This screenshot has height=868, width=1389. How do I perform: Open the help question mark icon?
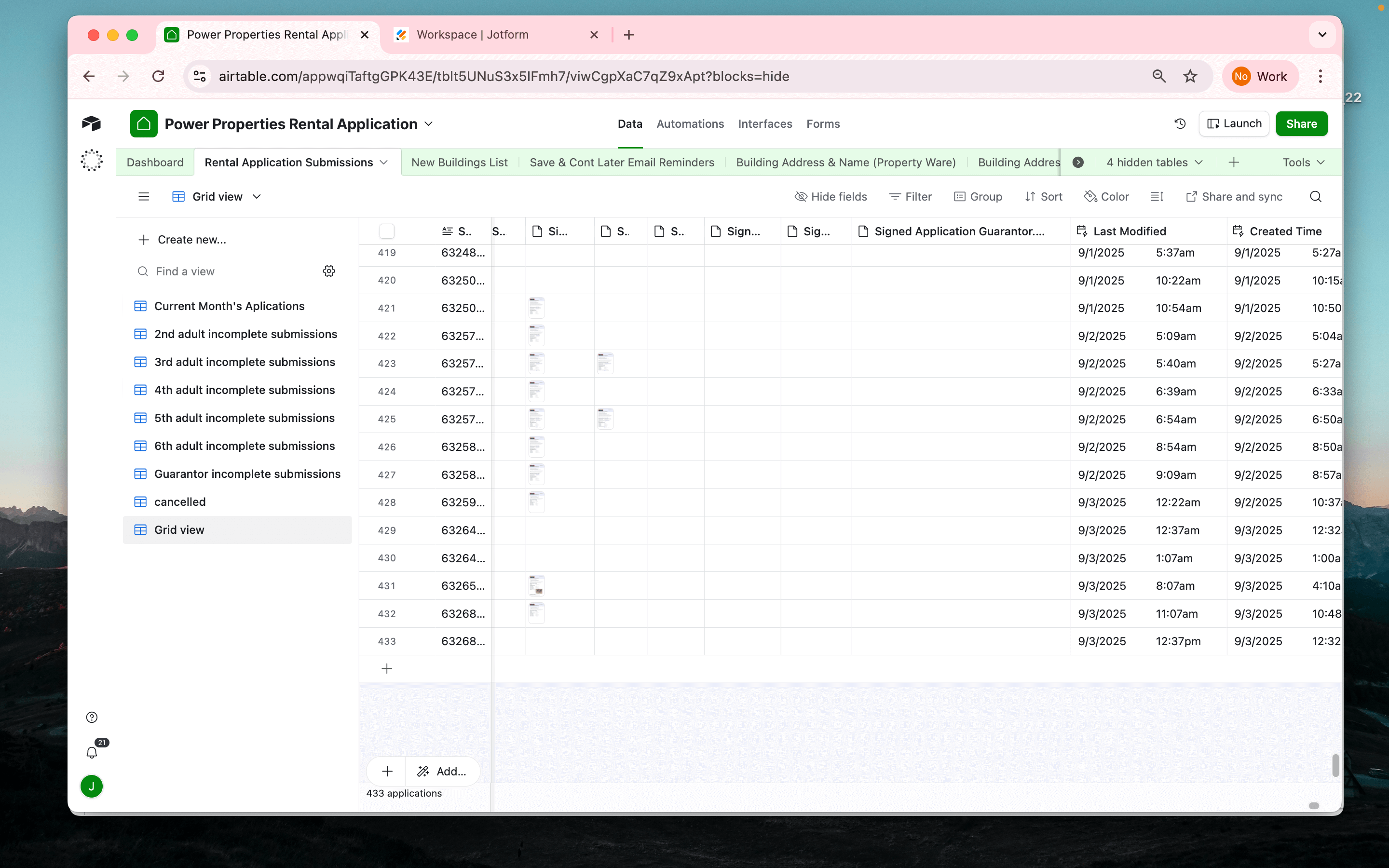92,717
